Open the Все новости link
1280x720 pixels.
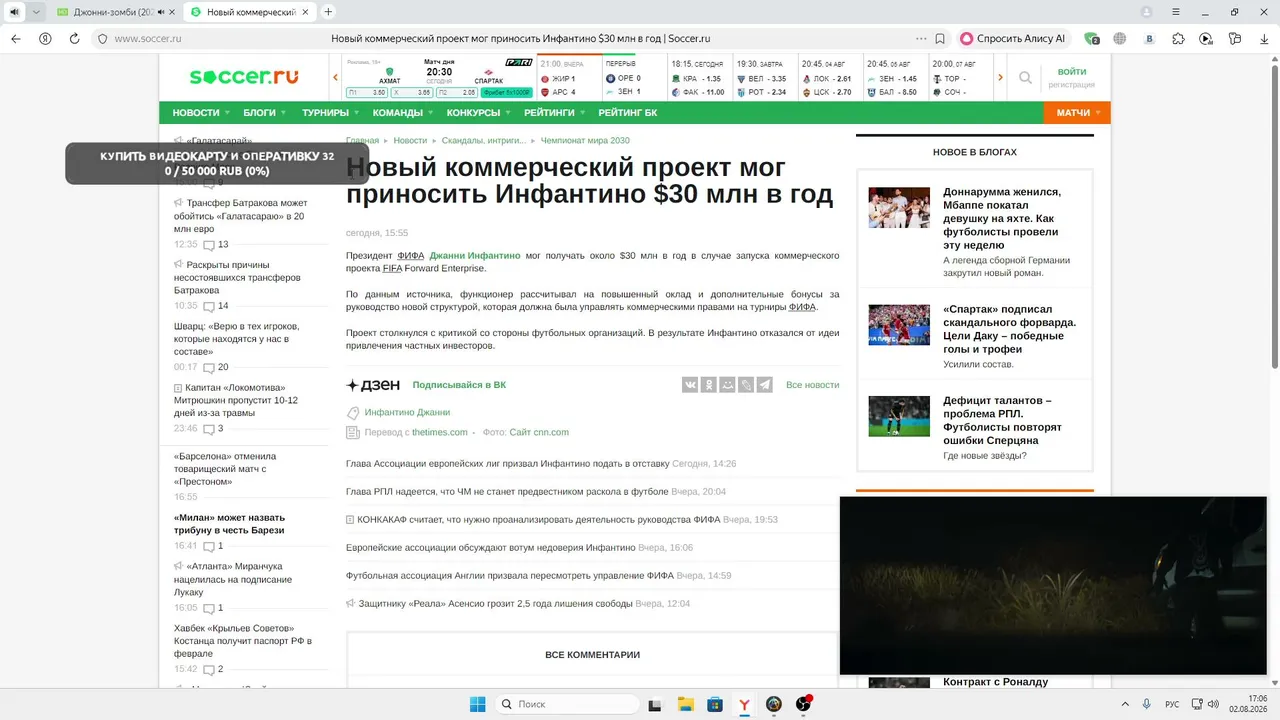(812, 385)
